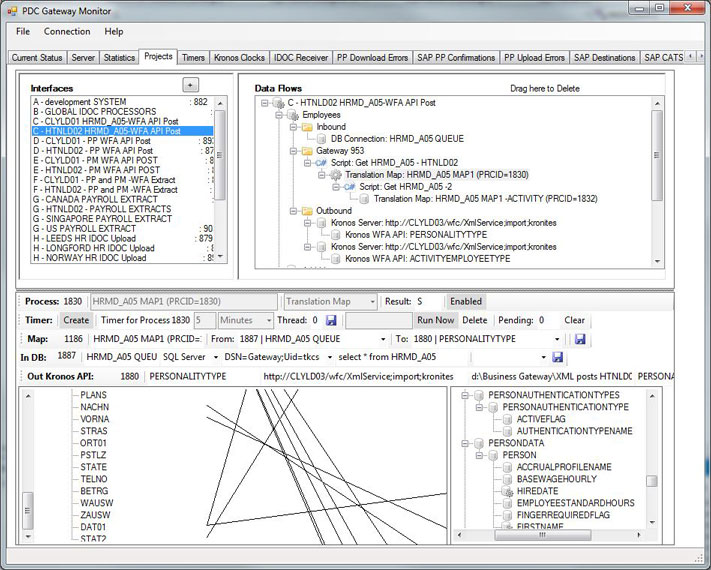Open the Translation Map type dropdown
The width and height of the screenshot is (711, 570).
[x=372, y=301]
